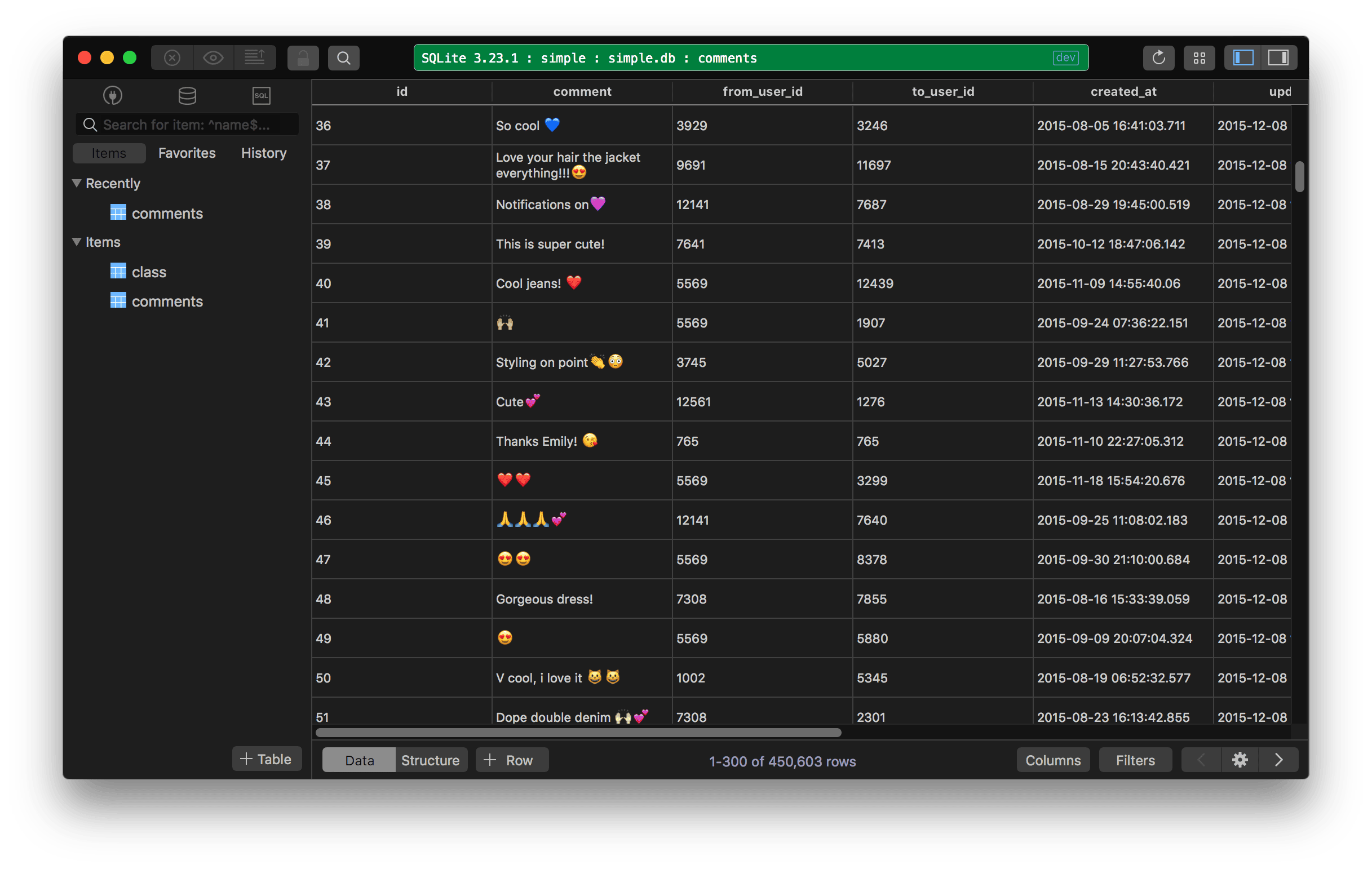Click the commit changes toolbar icon
This screenshot has width=1372, height=869.
[x=255, y=57]
